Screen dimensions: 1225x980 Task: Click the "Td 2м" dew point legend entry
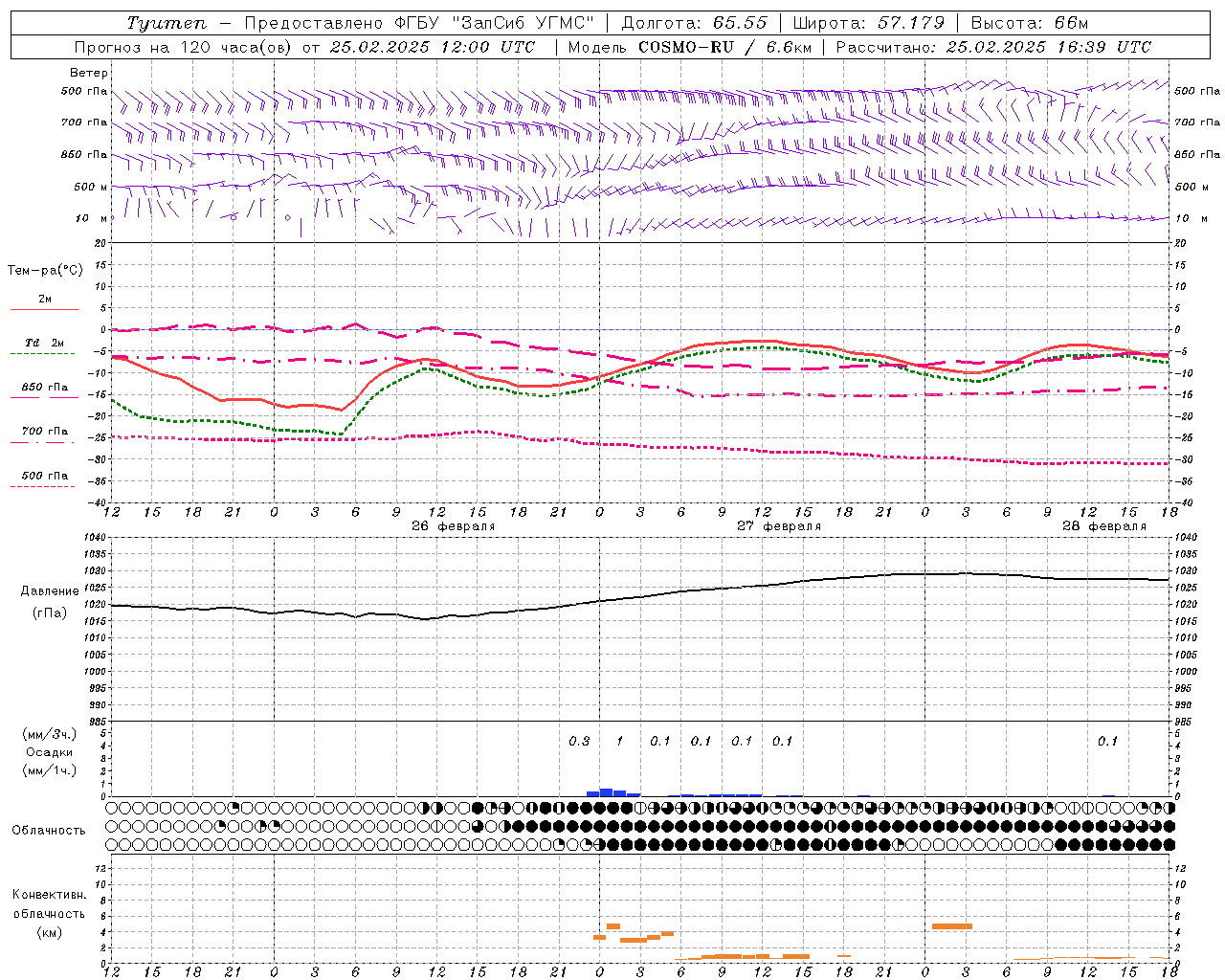[45, 343]
